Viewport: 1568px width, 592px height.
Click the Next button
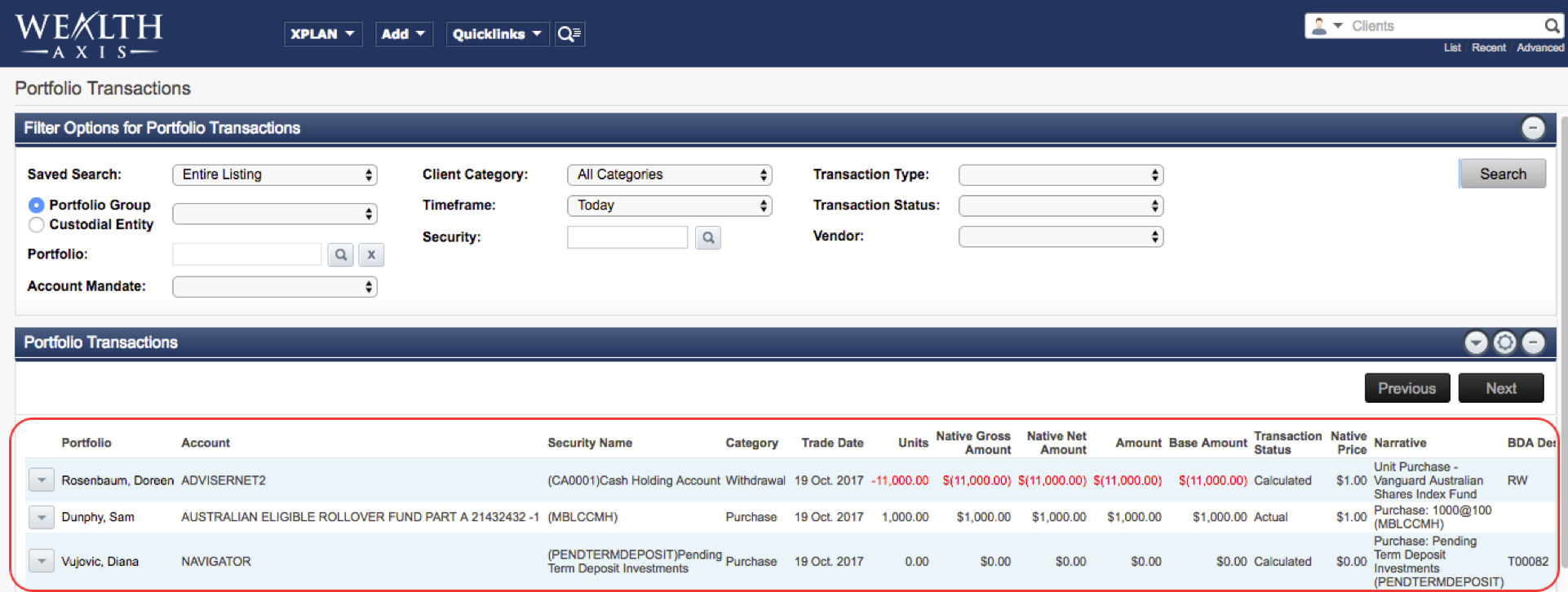coord(1501,388)
